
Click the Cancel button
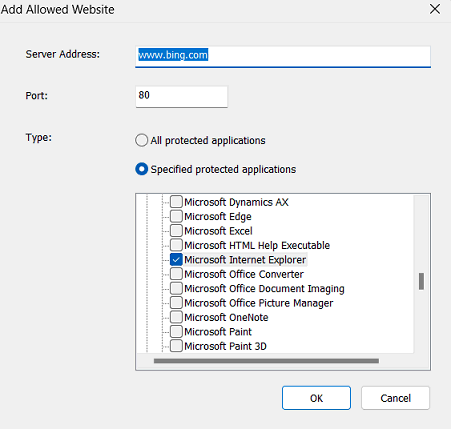tap(395, 398)
